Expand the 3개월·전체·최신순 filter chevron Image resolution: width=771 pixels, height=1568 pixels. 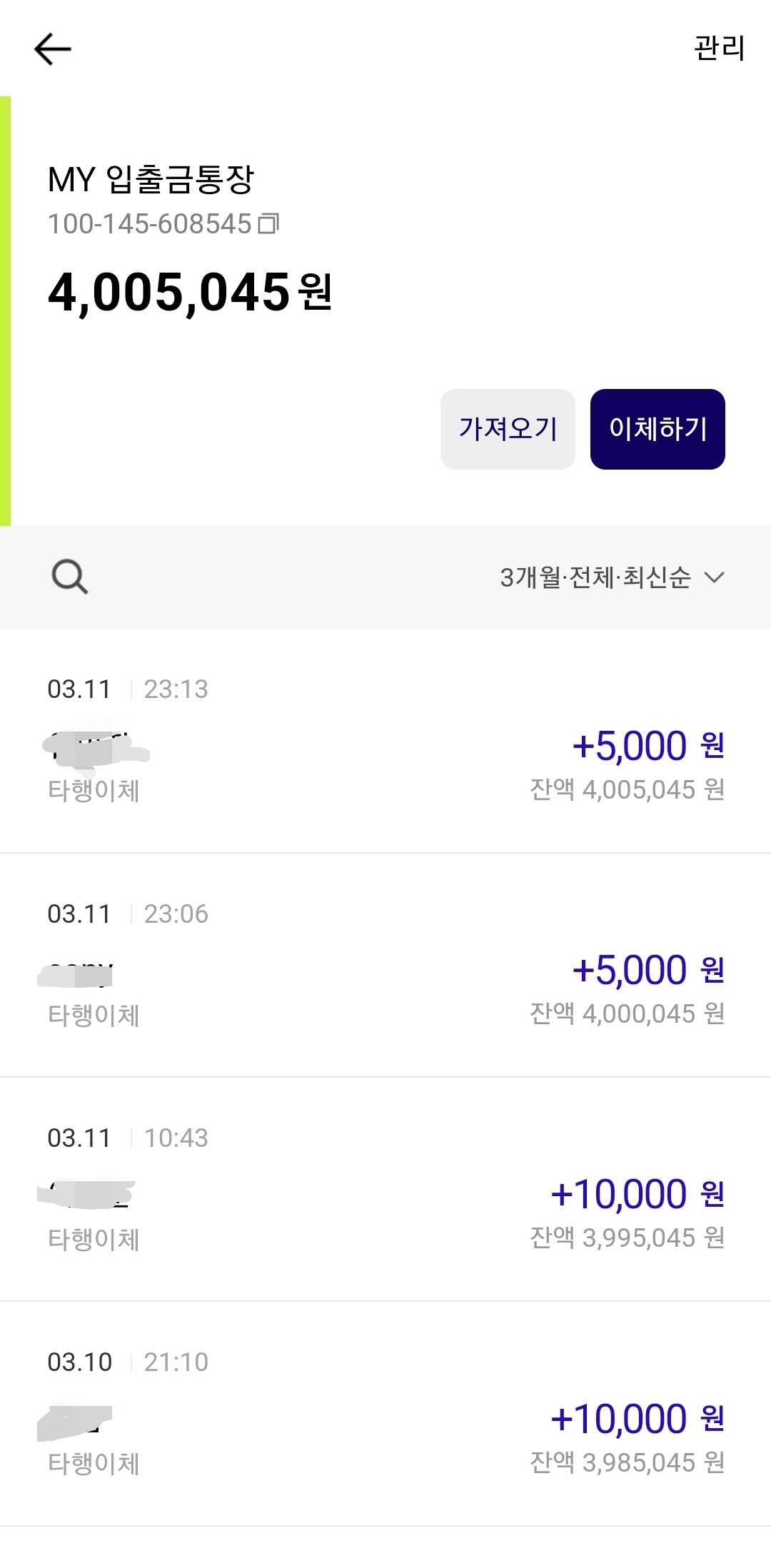coord(714,577)
